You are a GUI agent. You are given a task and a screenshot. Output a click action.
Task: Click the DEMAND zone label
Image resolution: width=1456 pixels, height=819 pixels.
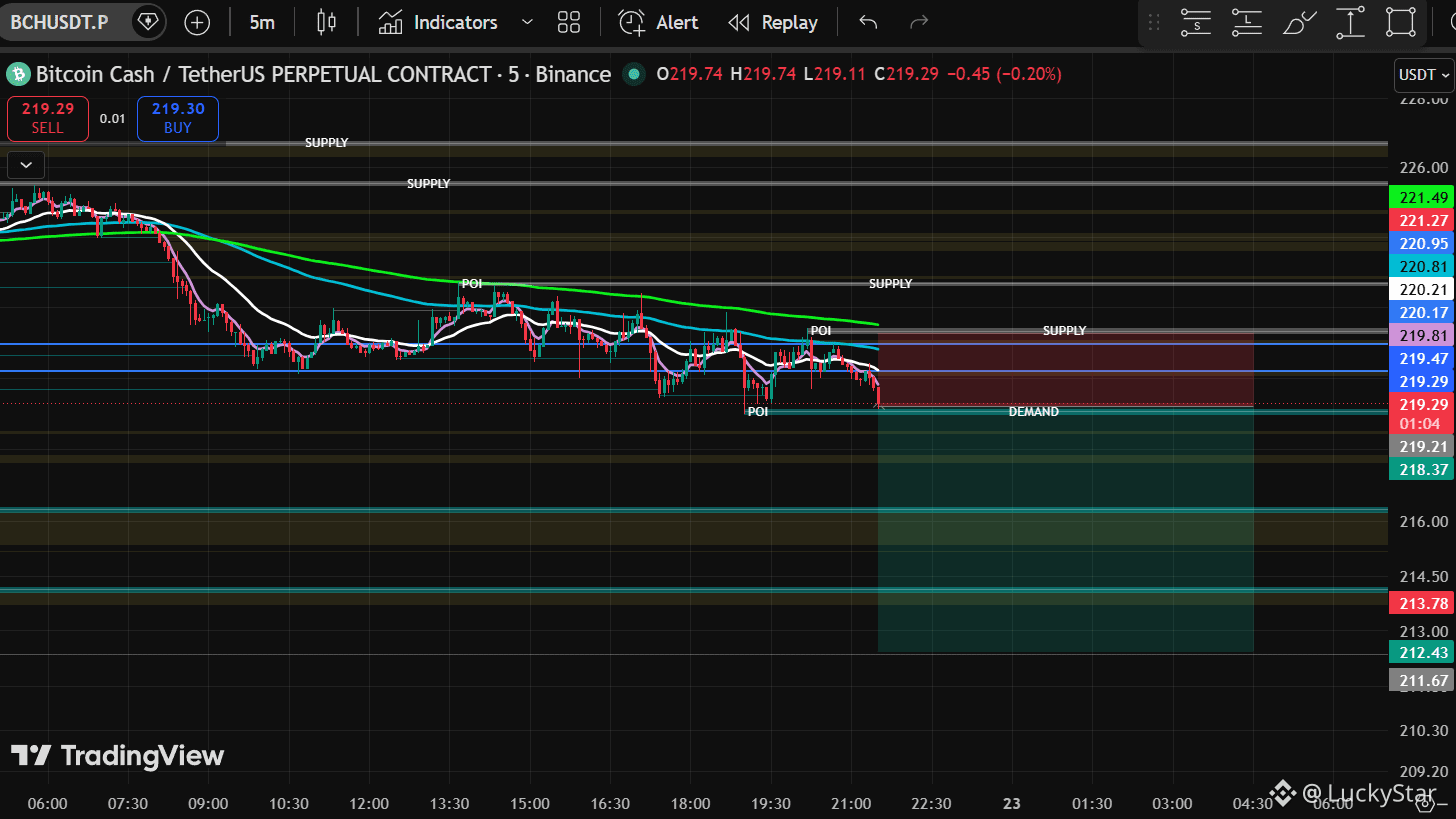tap(1033, 412)
